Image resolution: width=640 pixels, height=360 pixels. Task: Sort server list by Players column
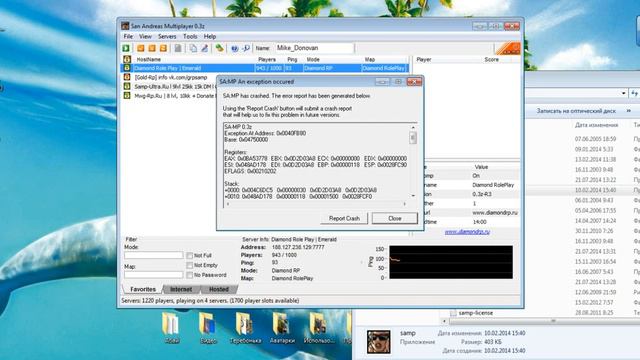[267, 59]
